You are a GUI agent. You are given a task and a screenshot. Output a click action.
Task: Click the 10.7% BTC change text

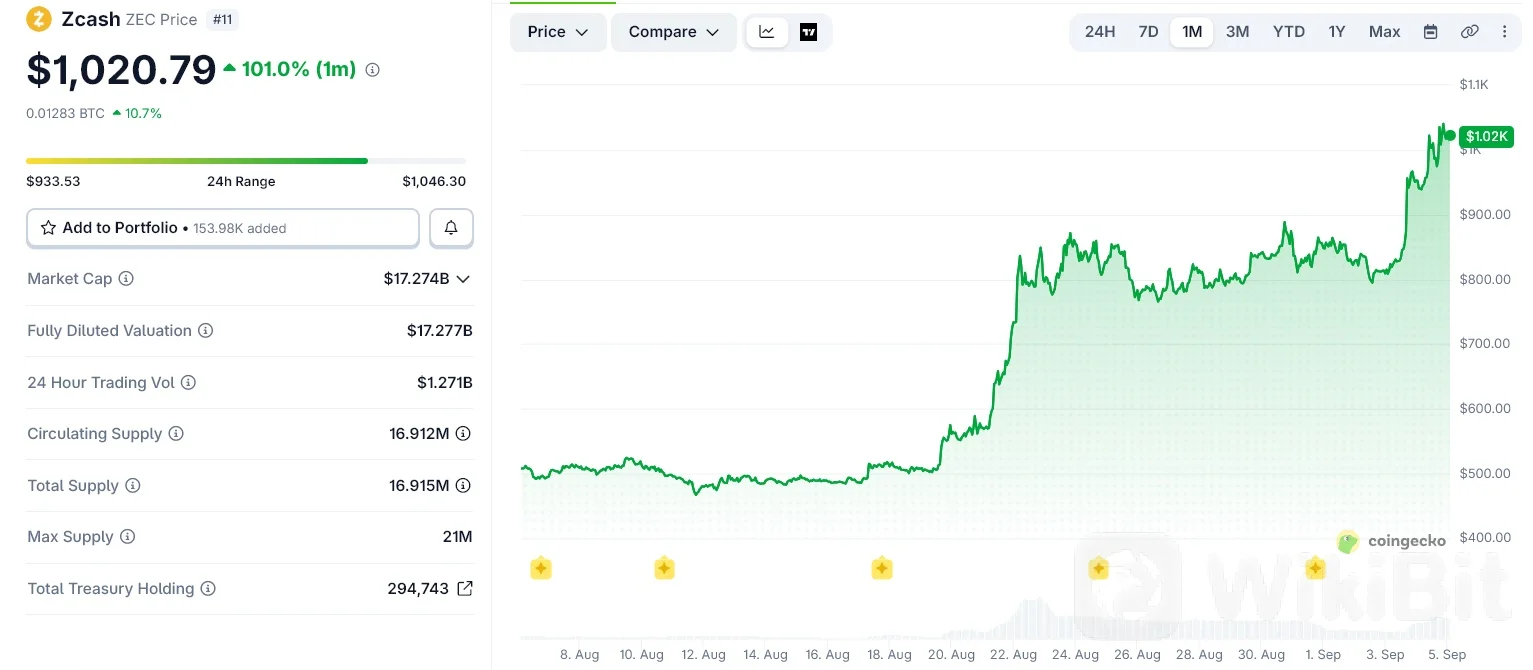[143, 113]
